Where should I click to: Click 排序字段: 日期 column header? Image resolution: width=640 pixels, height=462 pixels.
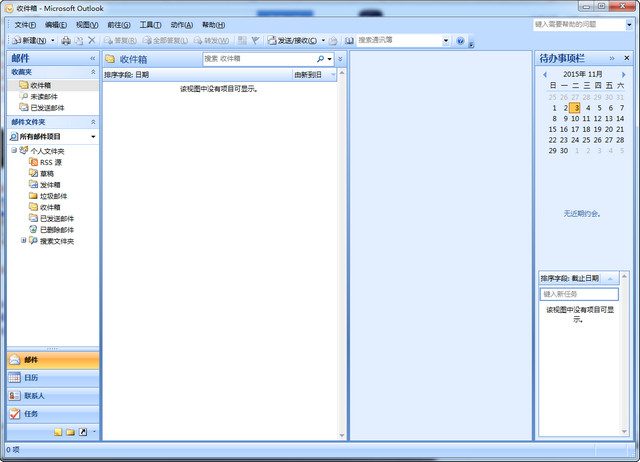pos(198,75)
